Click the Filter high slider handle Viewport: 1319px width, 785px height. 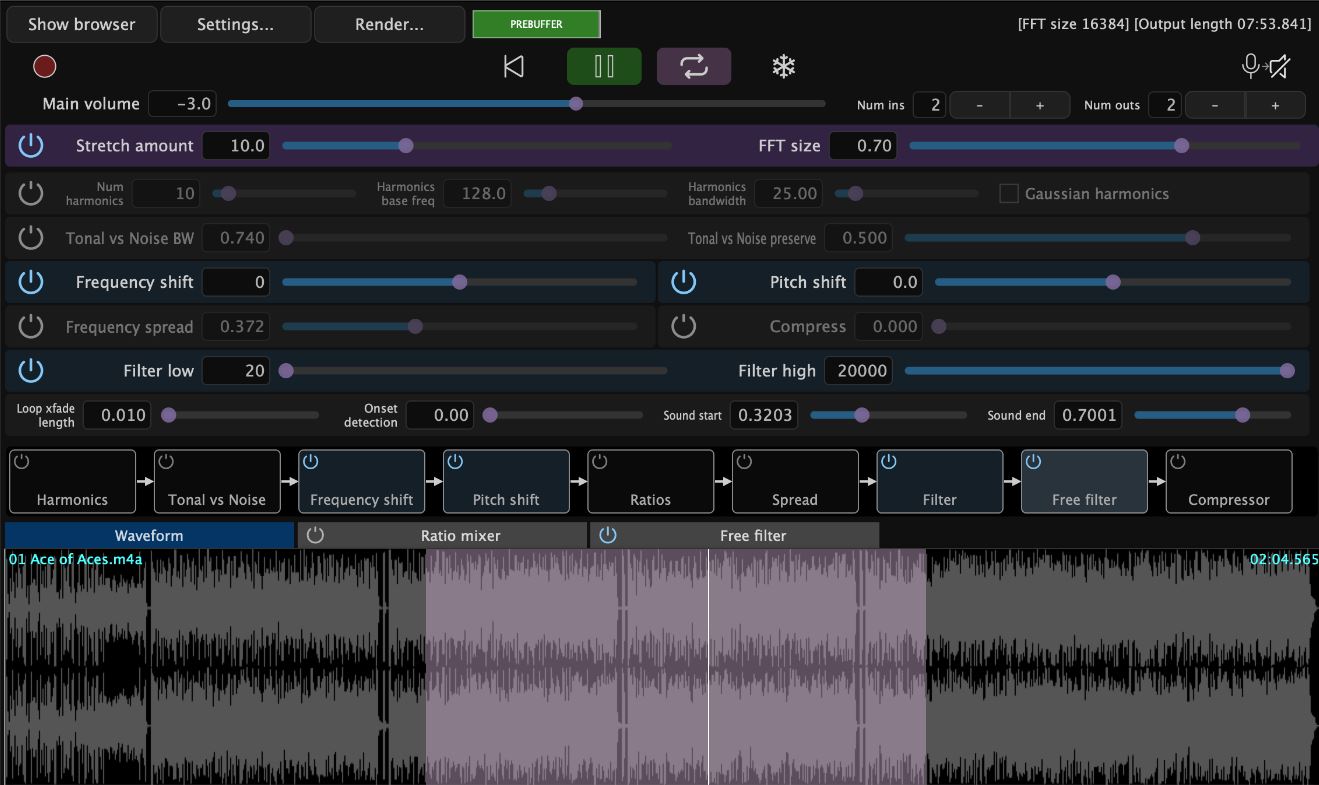1288,370
